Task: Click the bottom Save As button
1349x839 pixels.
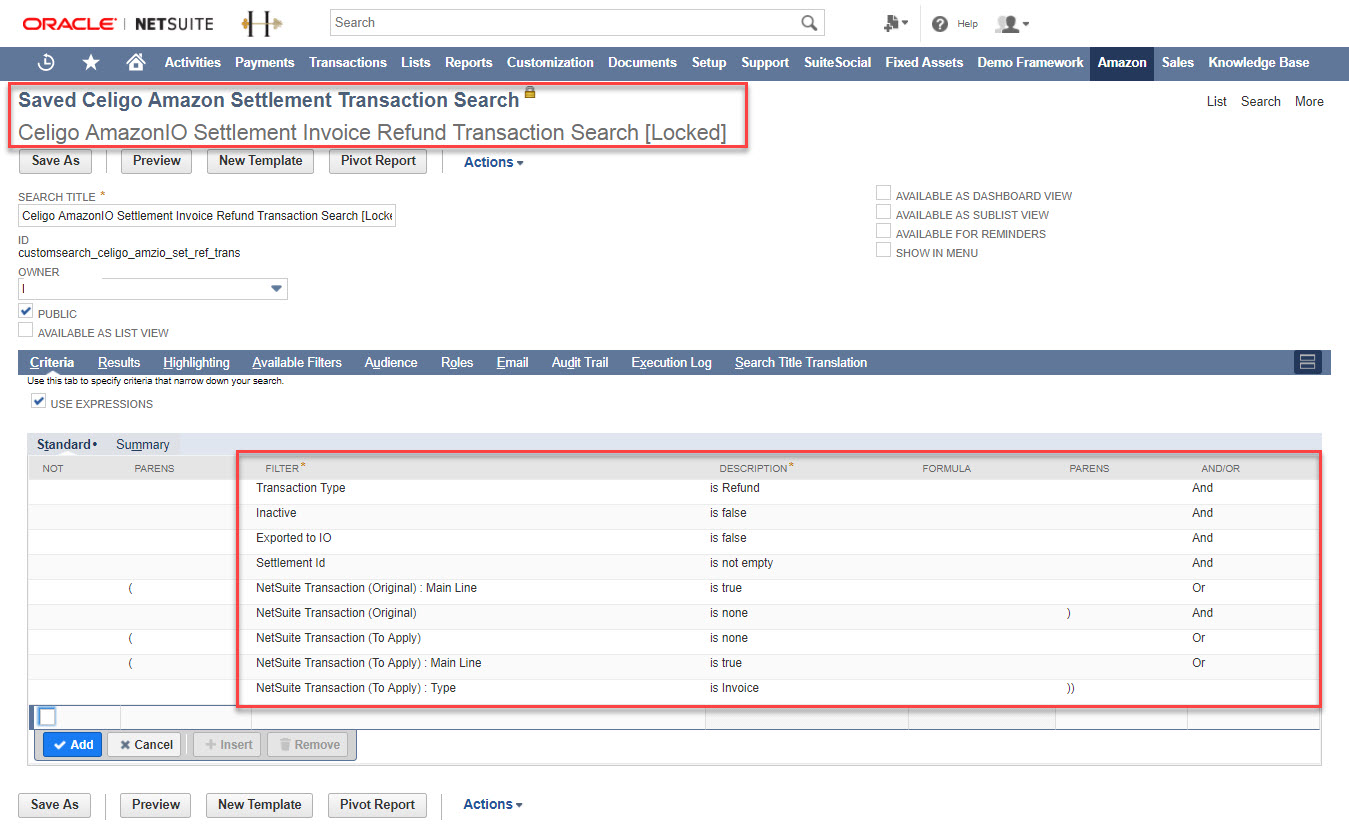Action: pos(55,804)
